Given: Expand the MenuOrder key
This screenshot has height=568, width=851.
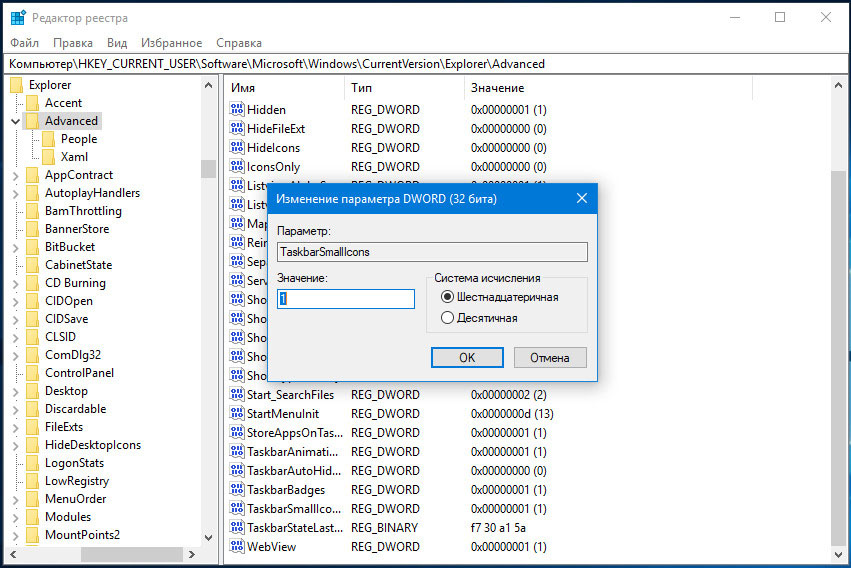Looking at the screenshot, I should pyautogui.click(x=15, y=499).
